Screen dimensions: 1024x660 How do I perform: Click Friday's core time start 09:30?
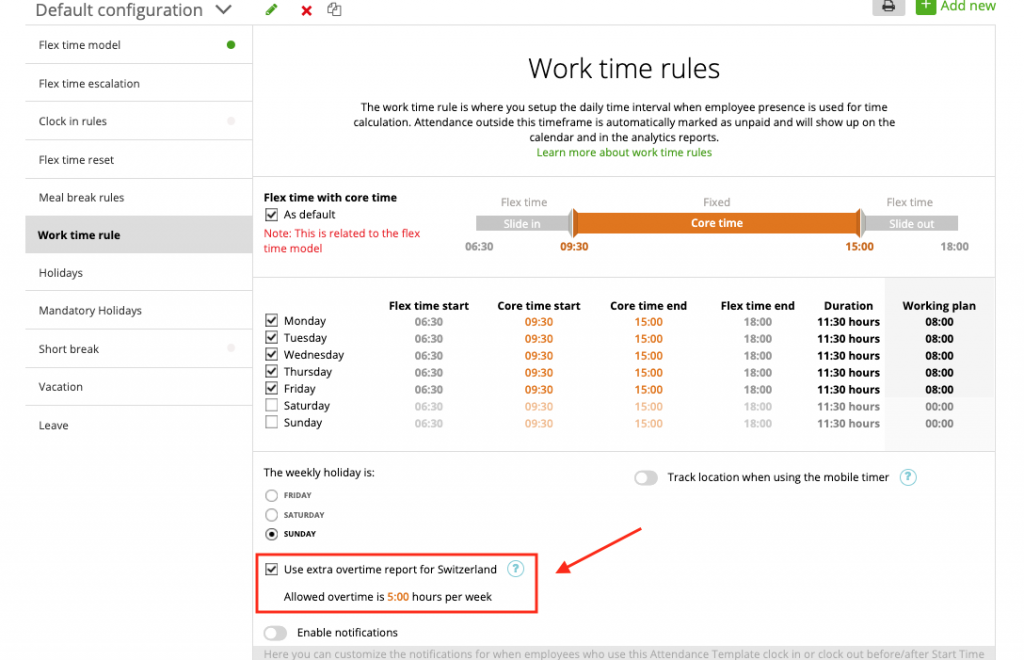(x=539, y=390)
